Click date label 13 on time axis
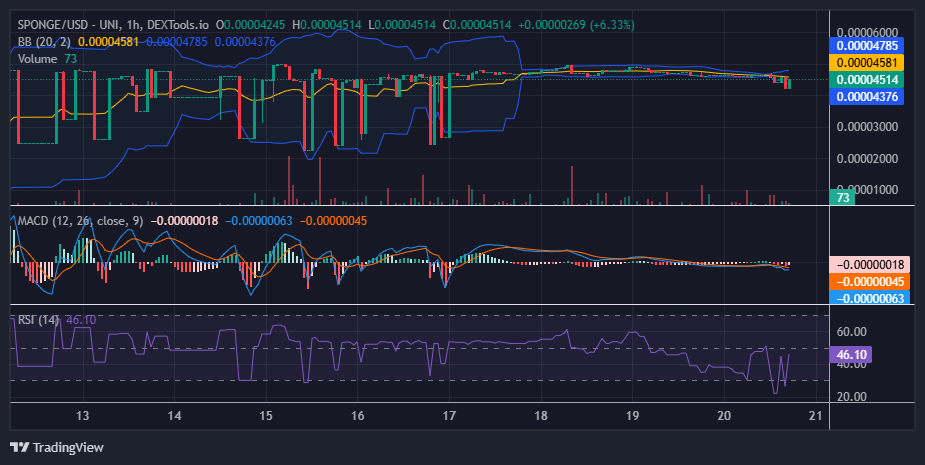This screenshot has width=925, height=465. coord(83,415)
